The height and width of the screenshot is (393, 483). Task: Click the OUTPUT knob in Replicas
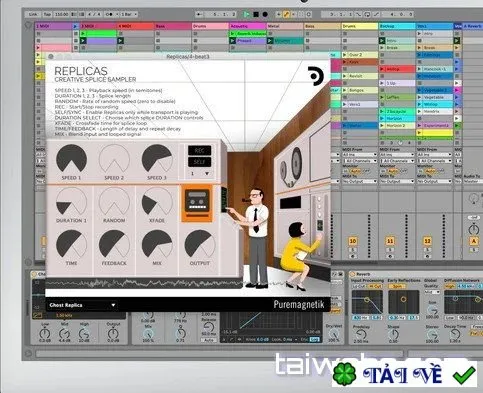point(199,244)
